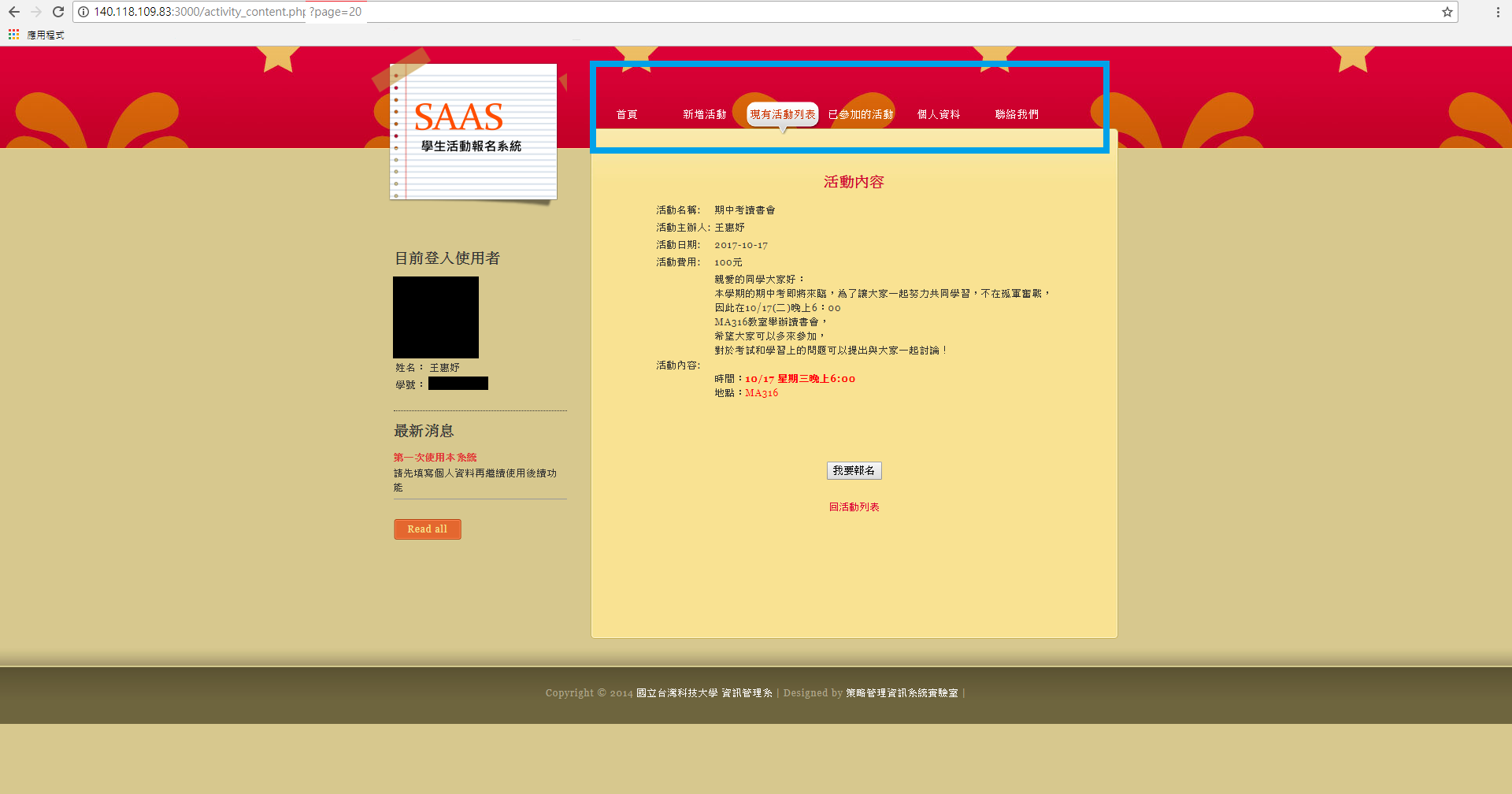Bookmark the page with the star icon
This screenshot has width=1512, height=794.
click(x=1447, y=12)
